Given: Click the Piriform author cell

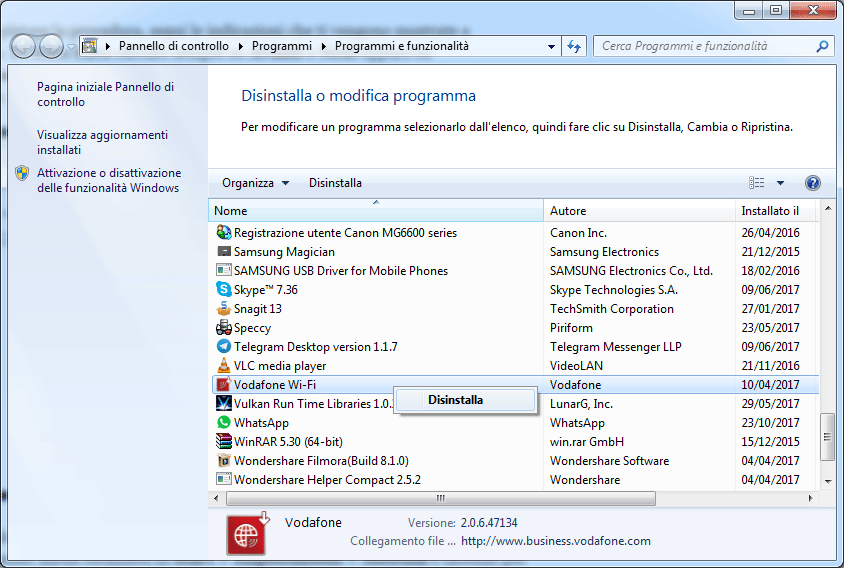Looking at the screenshot, I should tap(571, 327).
